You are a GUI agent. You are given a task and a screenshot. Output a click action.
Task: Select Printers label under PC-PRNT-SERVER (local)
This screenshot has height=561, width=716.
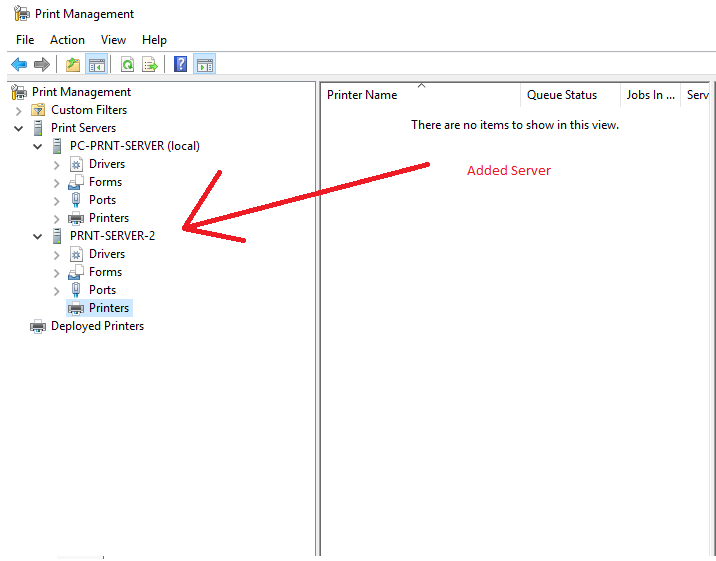click(x=109, y=218)
